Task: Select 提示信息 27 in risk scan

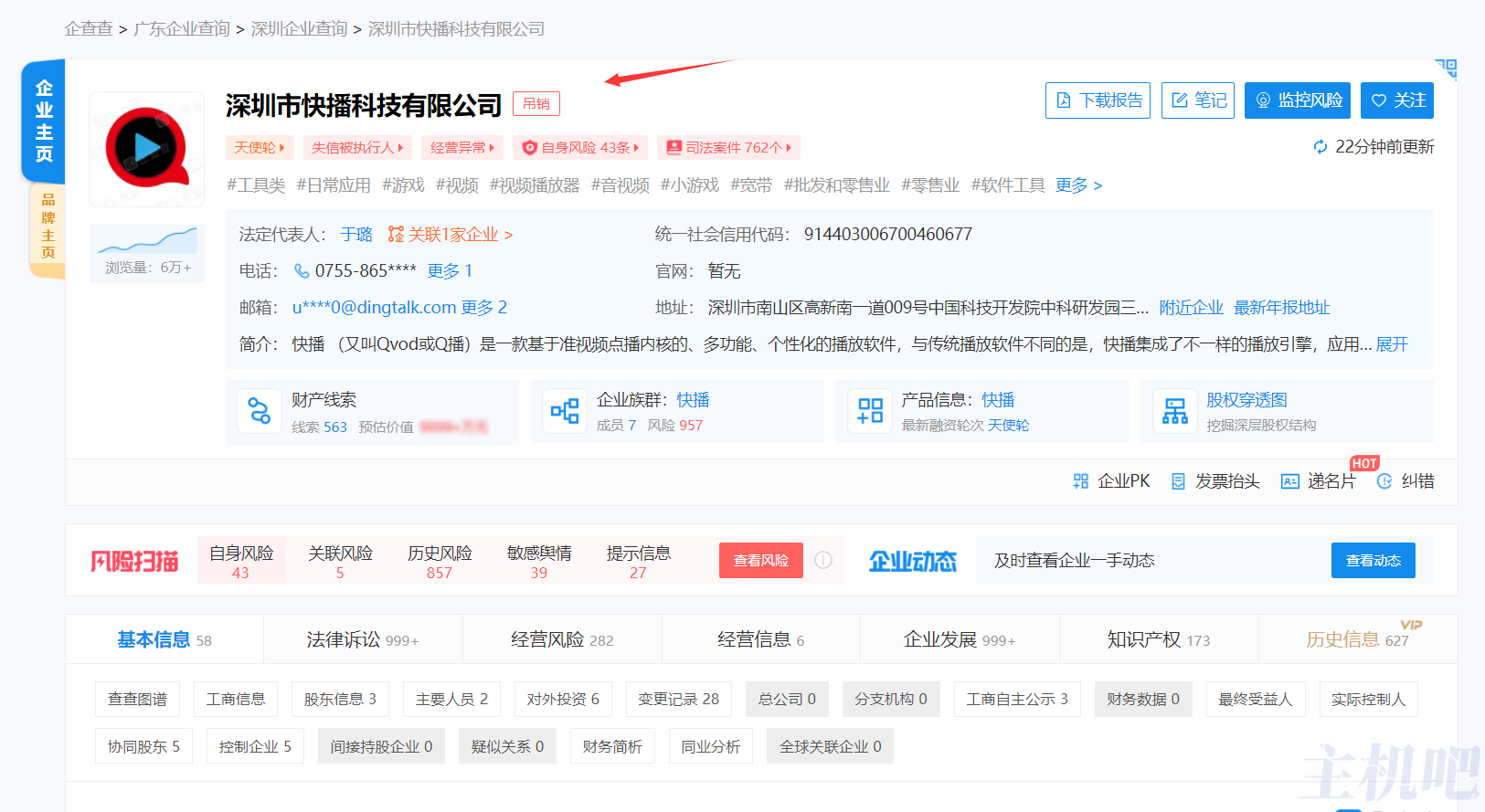Action: (638, 561)
